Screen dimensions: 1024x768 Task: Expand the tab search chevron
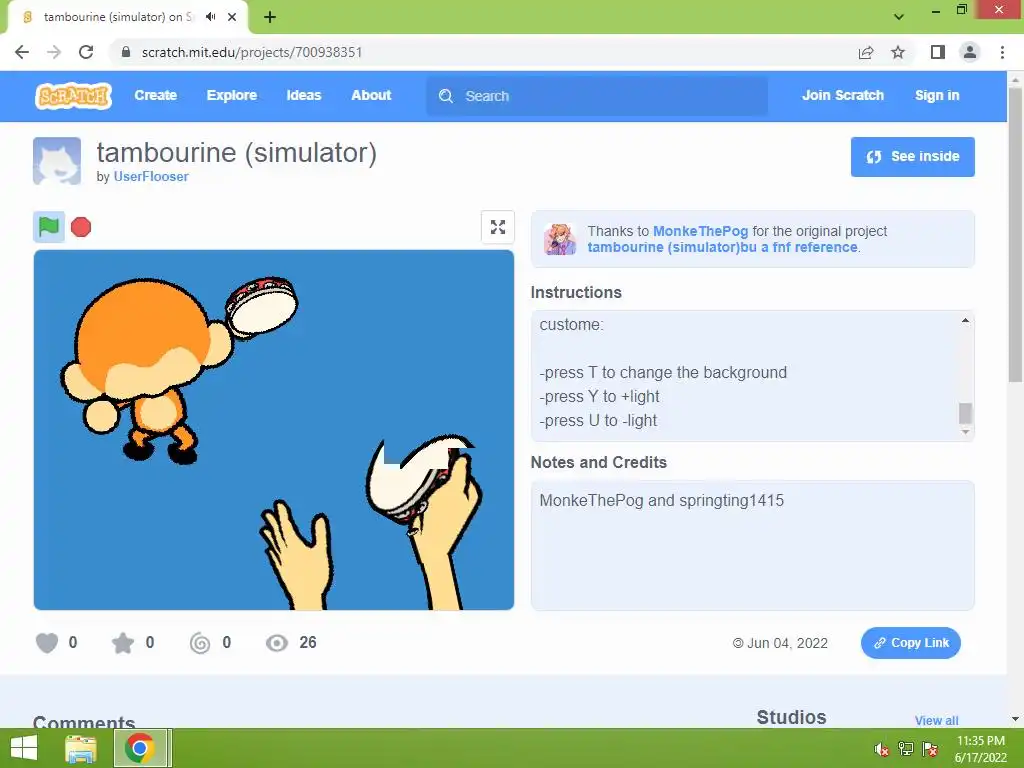(899, 17)
